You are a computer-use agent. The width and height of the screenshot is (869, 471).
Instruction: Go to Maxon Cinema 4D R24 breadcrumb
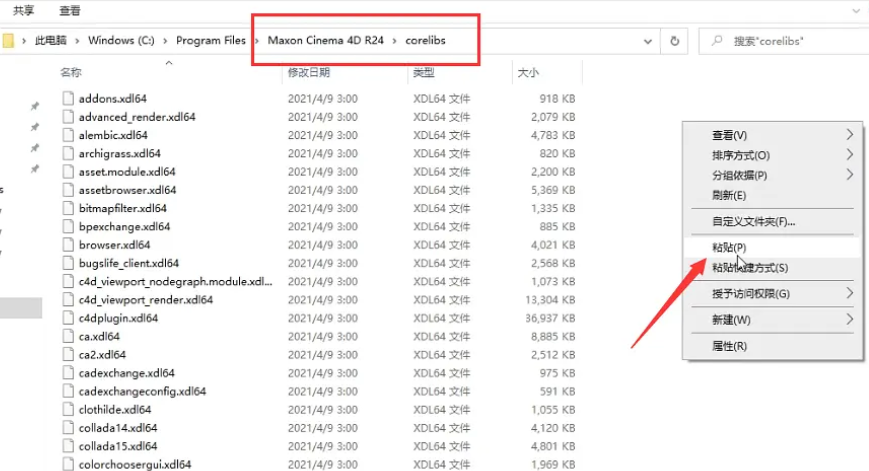326,40
